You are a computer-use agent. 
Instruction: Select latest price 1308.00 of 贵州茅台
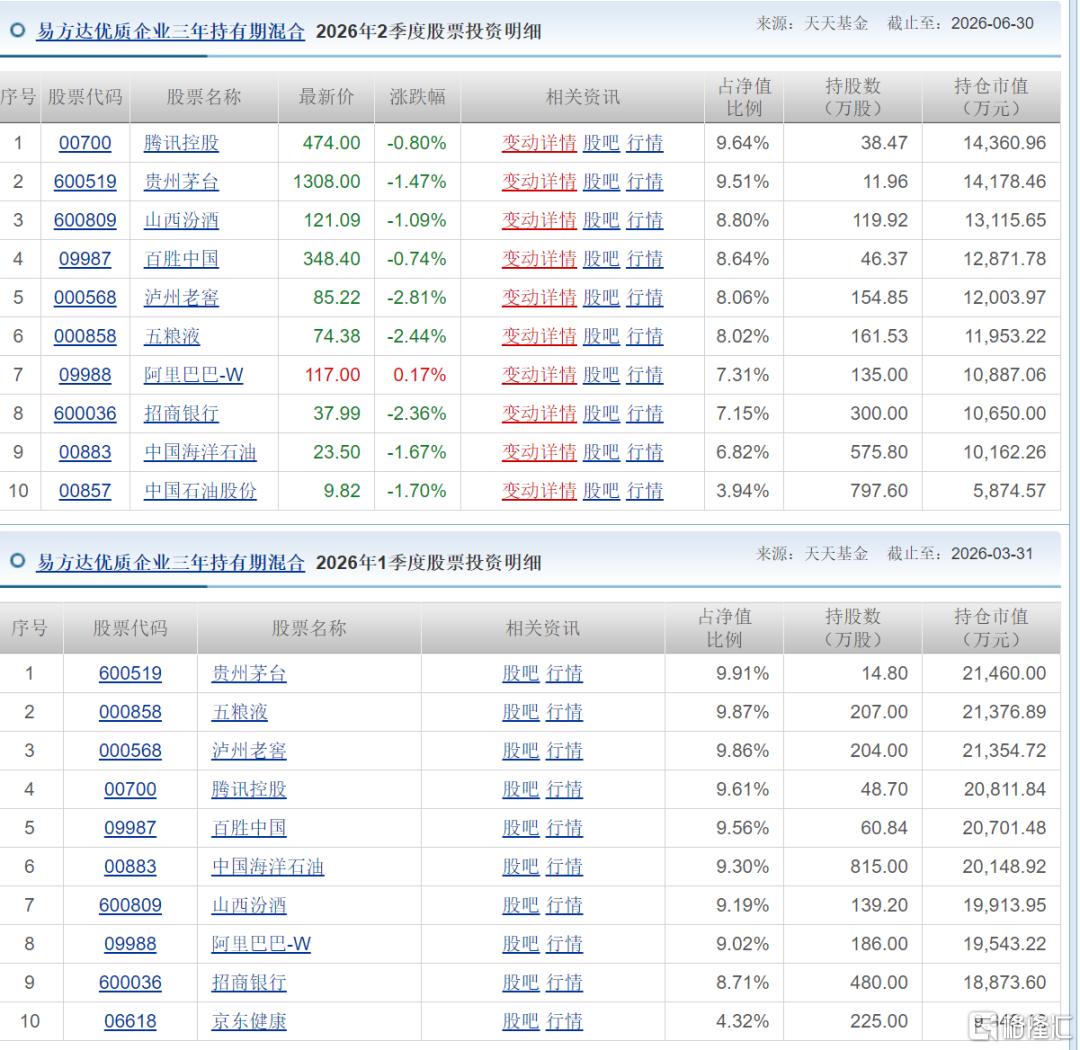pos(326,181)
